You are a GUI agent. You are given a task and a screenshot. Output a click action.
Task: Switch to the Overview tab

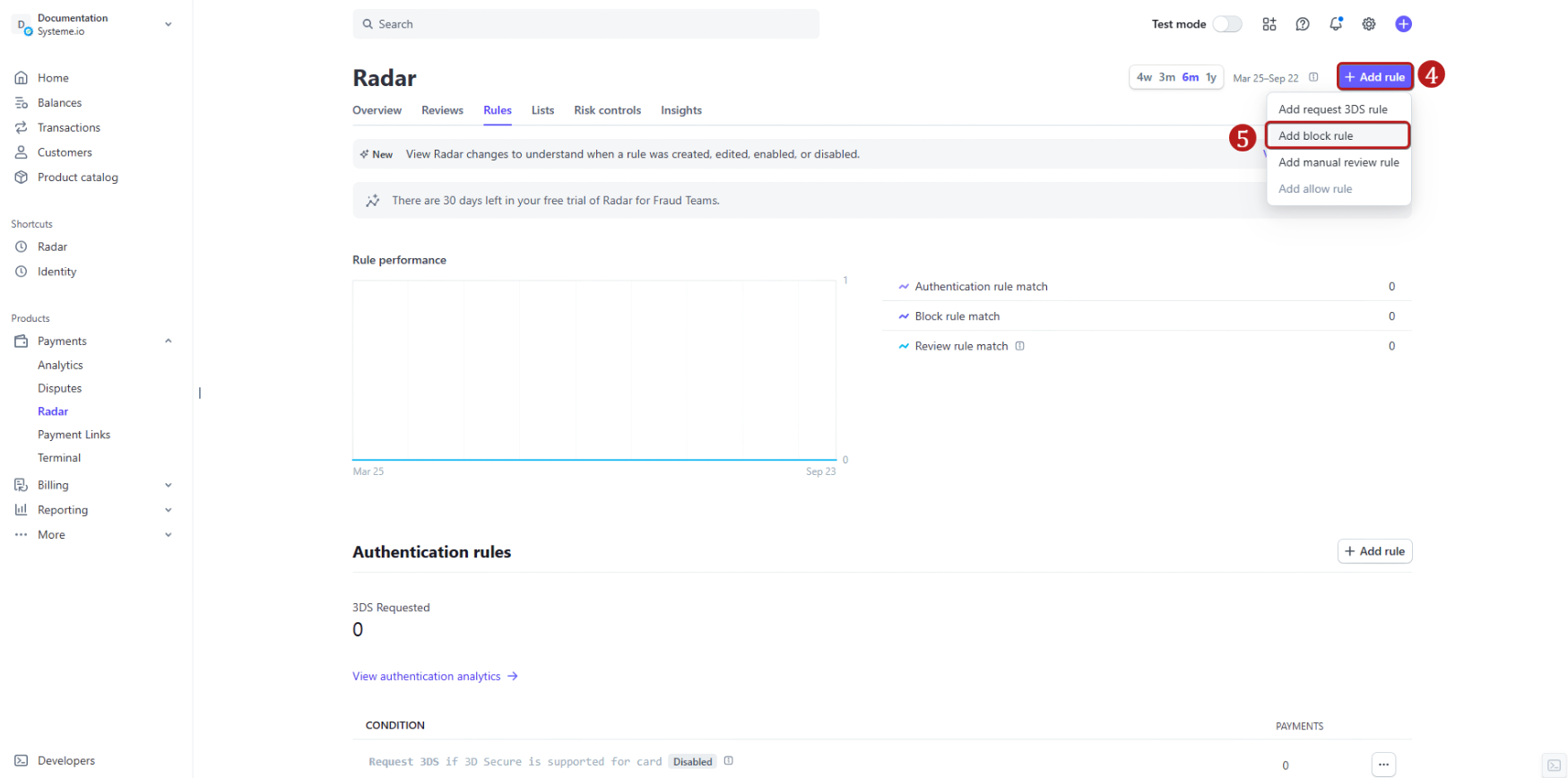[377, 110]
